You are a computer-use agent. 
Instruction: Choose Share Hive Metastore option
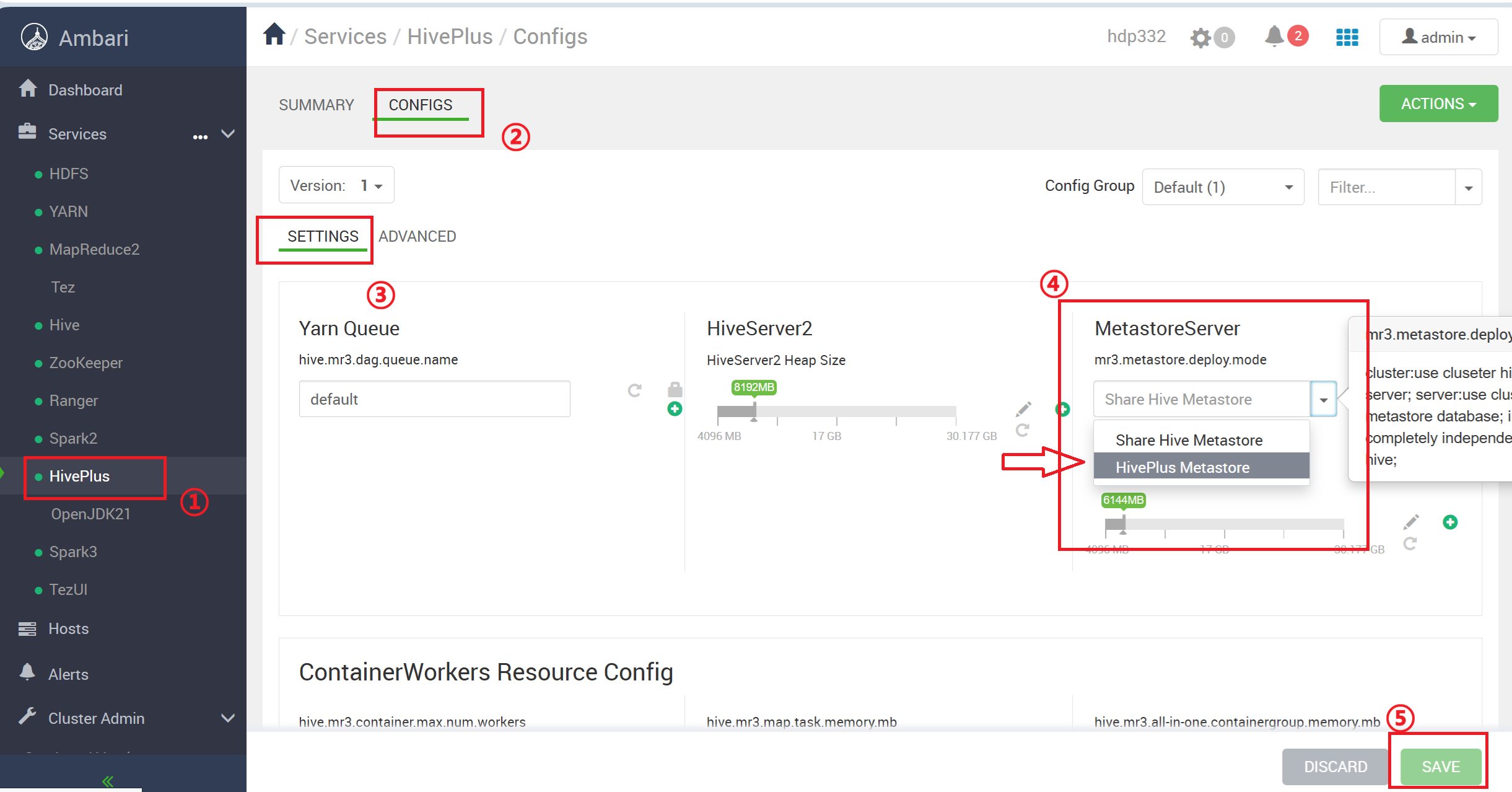[x=1202, y=439]
